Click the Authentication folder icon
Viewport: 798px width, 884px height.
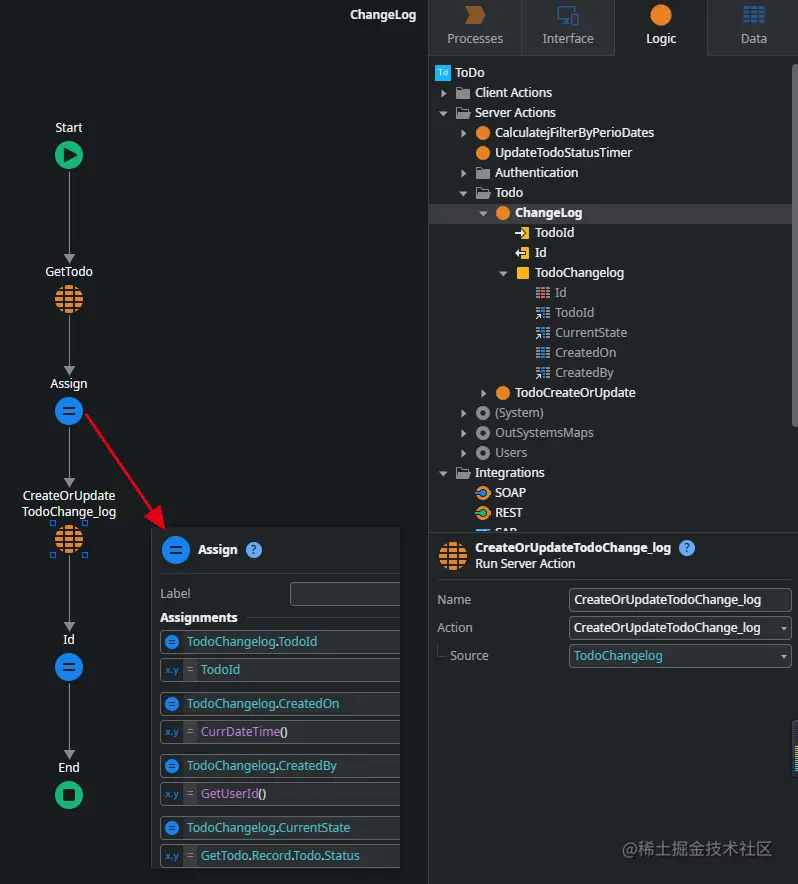[483, 173]
